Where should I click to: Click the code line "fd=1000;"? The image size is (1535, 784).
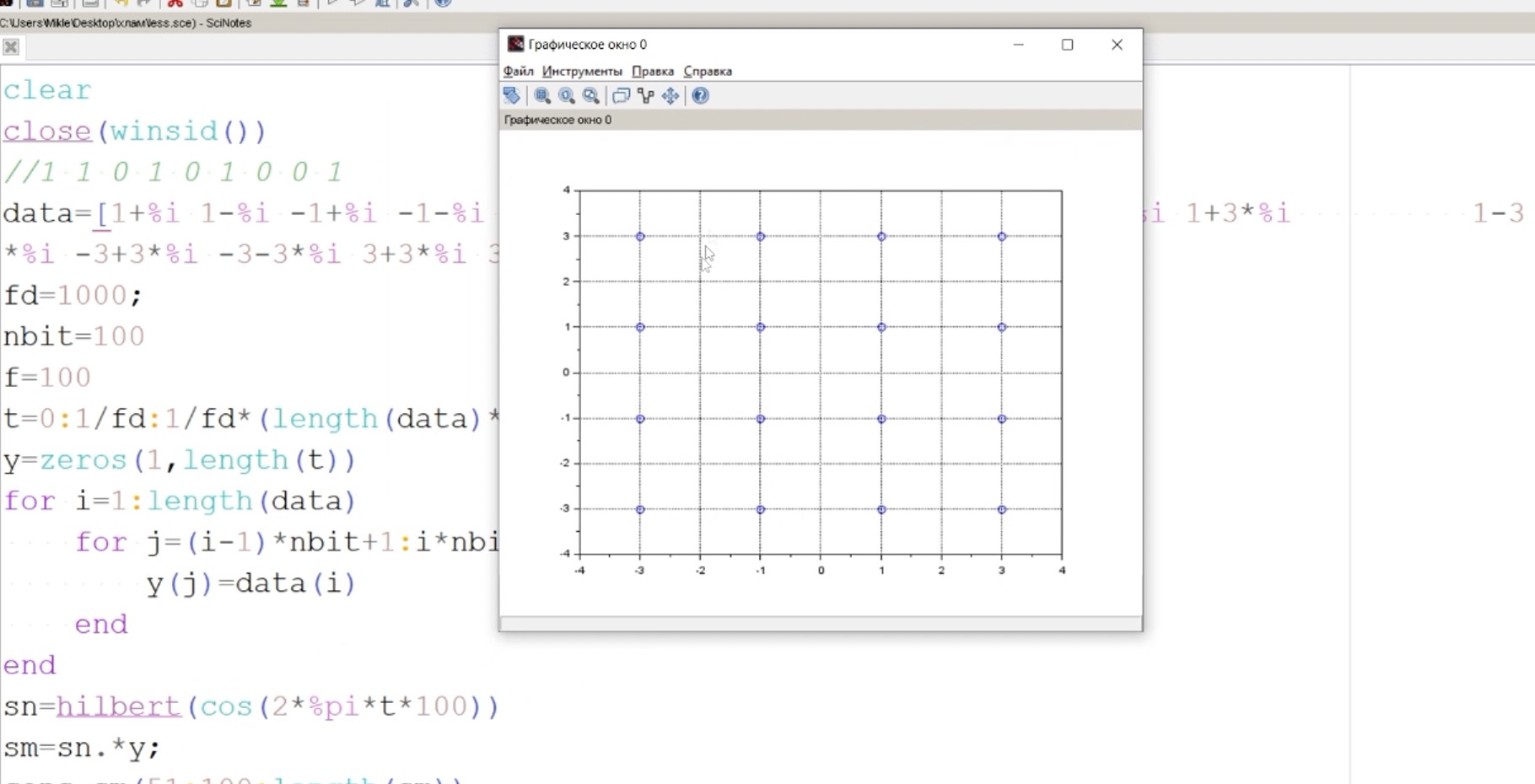[x=73, y=296]
